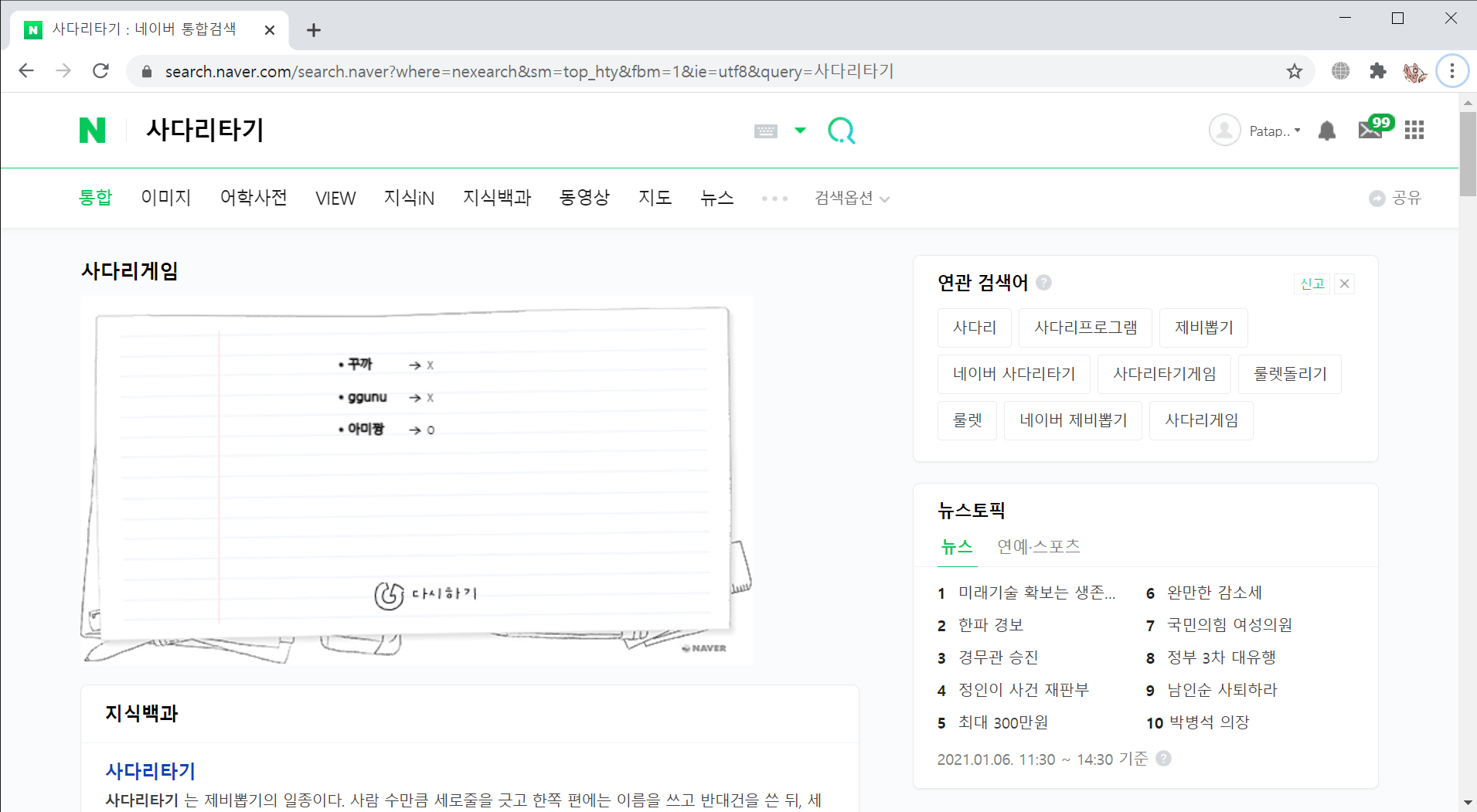Click related search 룰렛
Viewport: 1477px width, 812px height.
[967, 420]
